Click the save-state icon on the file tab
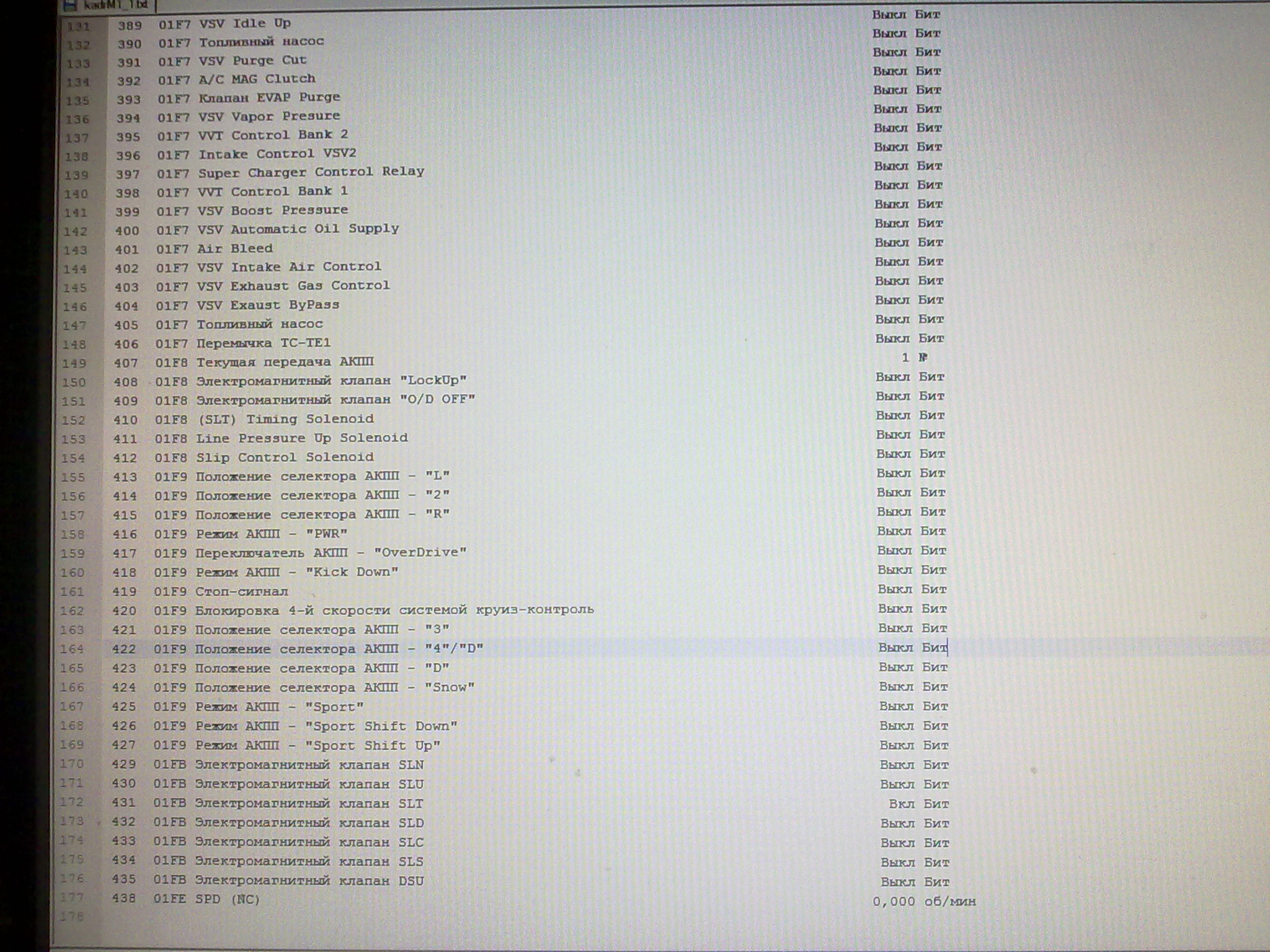Screen dimensions: 1270x952 tap(71, 5)
